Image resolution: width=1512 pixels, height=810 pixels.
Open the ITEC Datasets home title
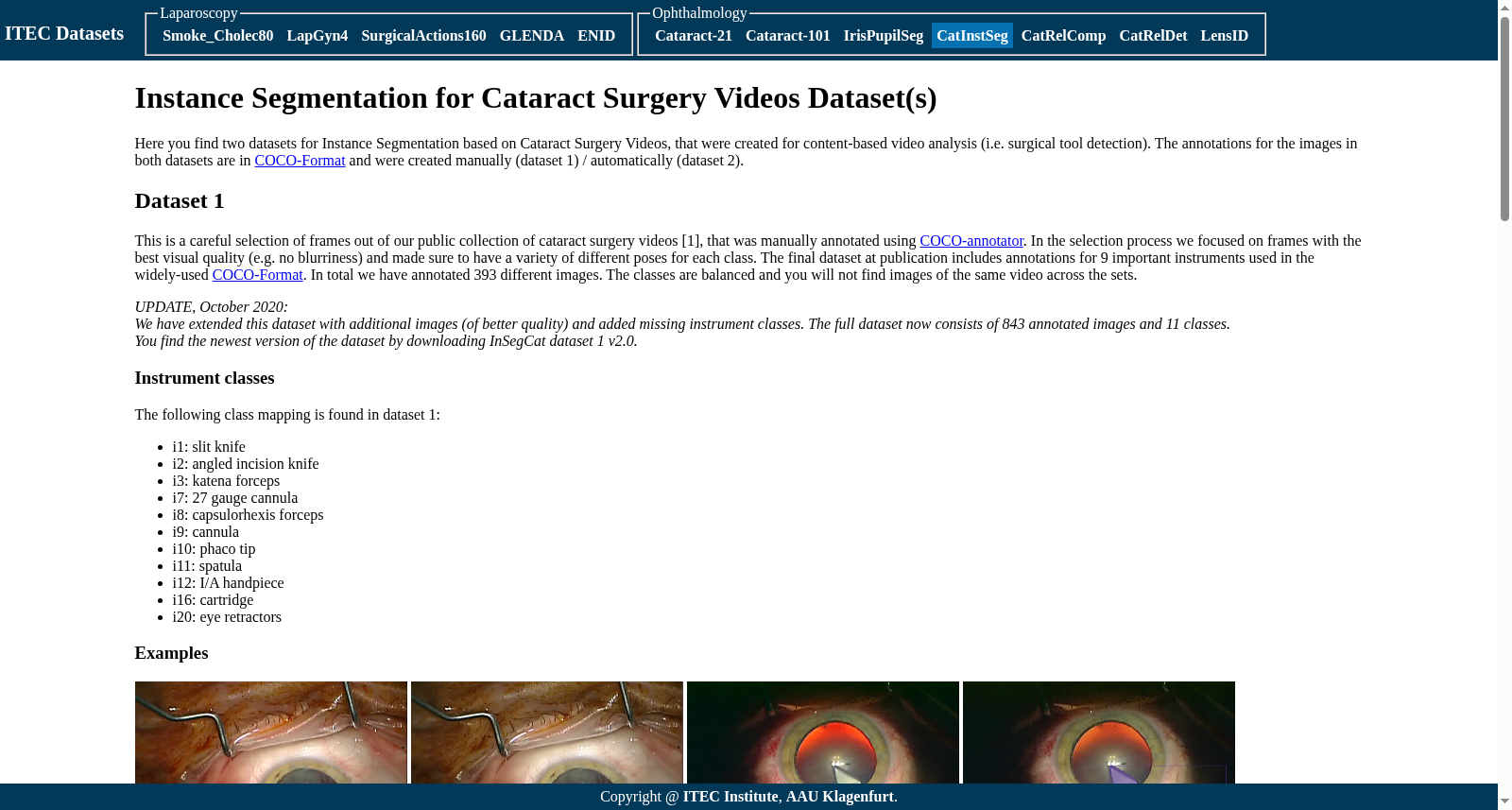64,33
